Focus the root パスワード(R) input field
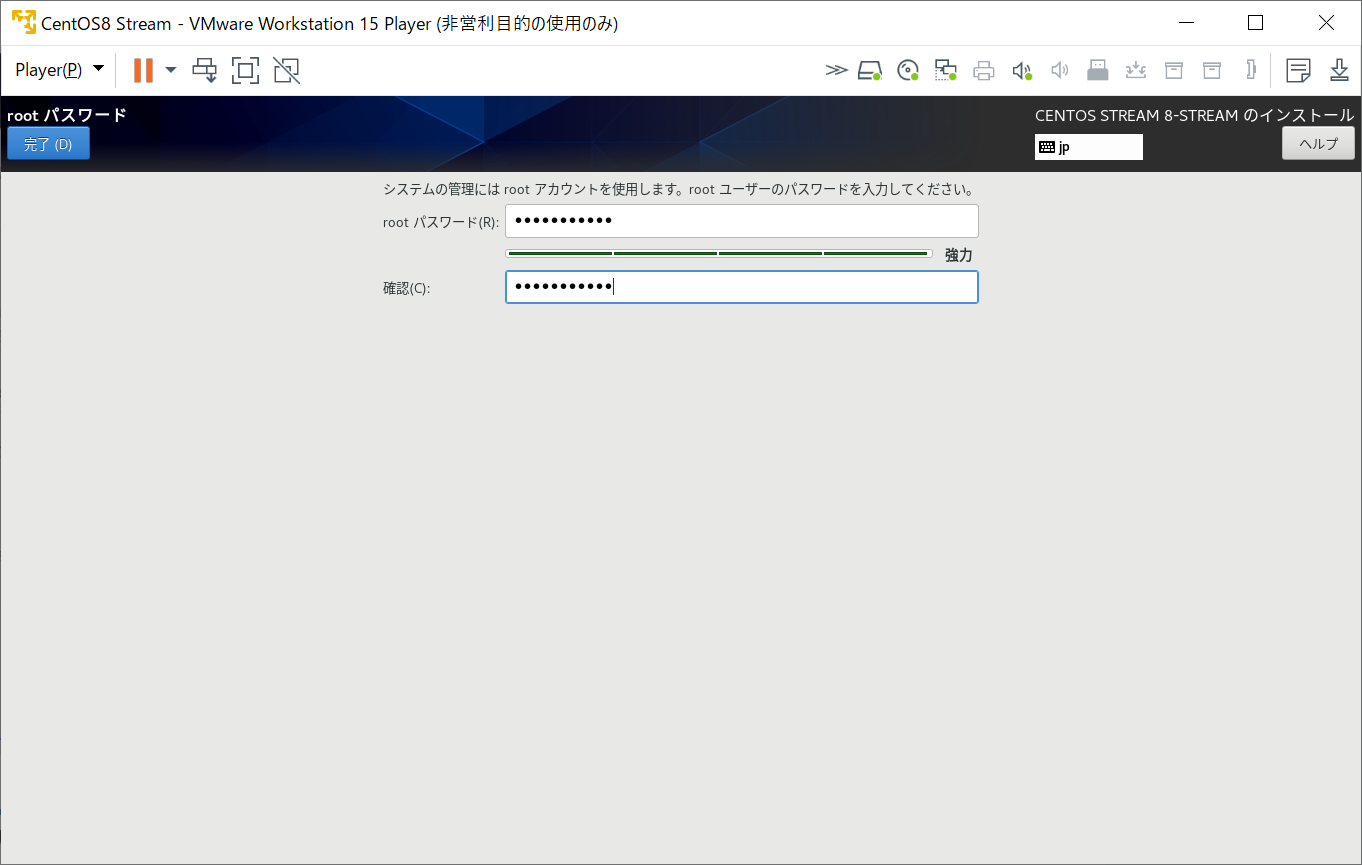This screenshot has width=1362, height=865. pos(742,221)
